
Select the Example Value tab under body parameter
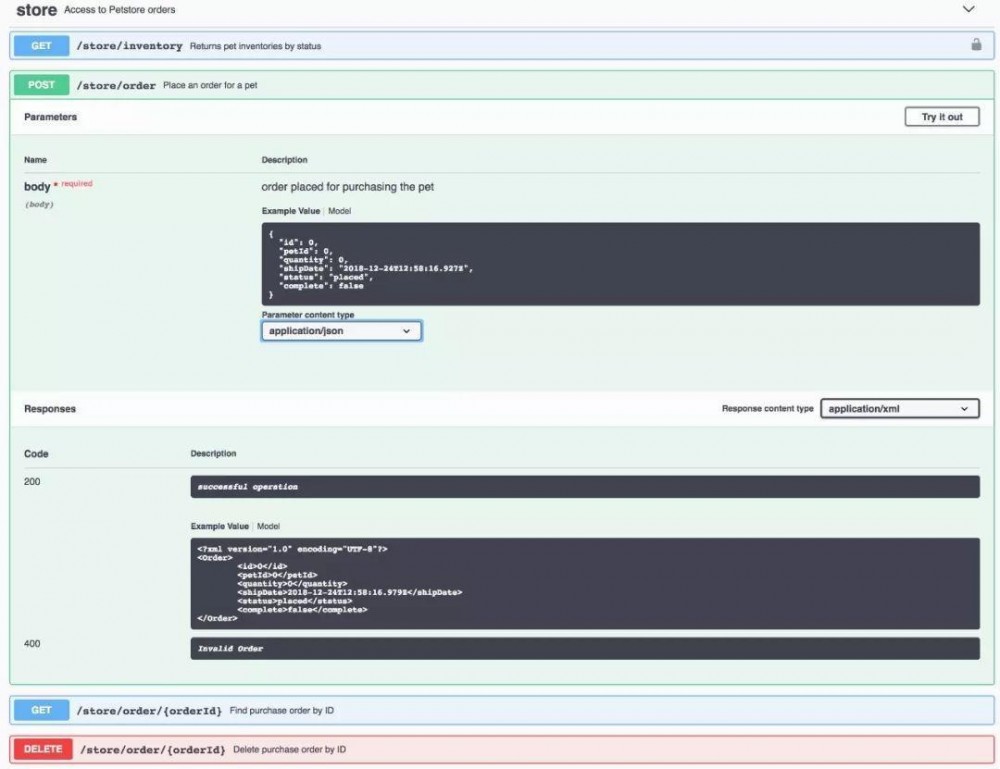point(291,211)
